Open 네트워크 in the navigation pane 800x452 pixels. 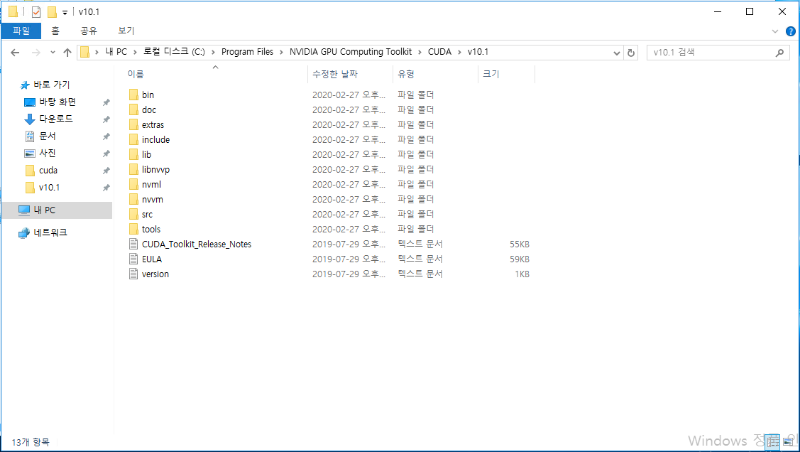tap(50, 232)
